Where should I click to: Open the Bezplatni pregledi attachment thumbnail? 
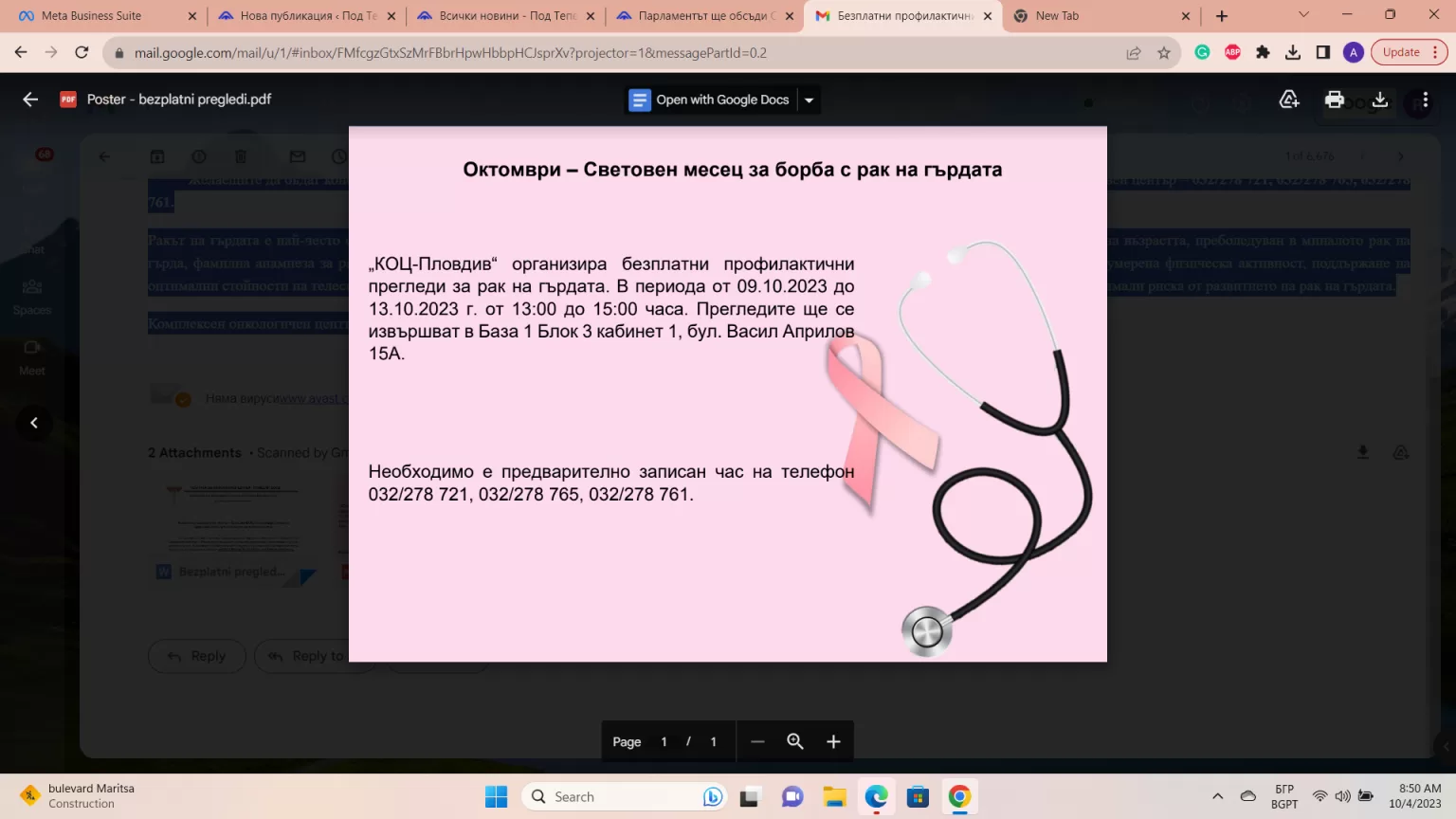[x=233, y=531]
